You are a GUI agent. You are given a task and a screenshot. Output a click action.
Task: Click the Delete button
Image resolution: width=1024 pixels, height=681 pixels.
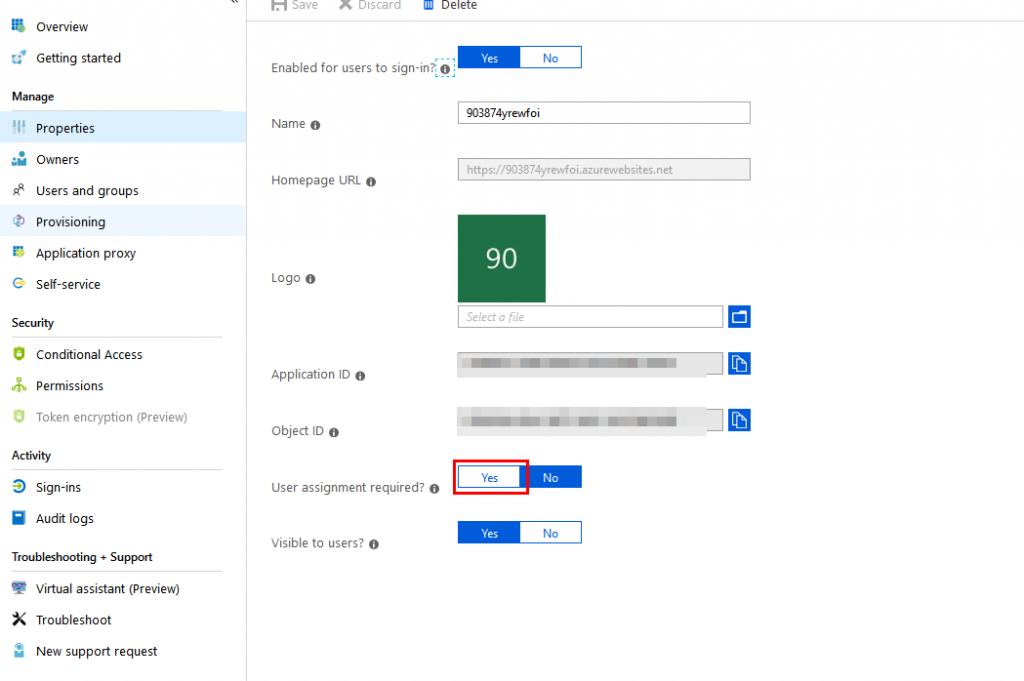coord(450,5)
